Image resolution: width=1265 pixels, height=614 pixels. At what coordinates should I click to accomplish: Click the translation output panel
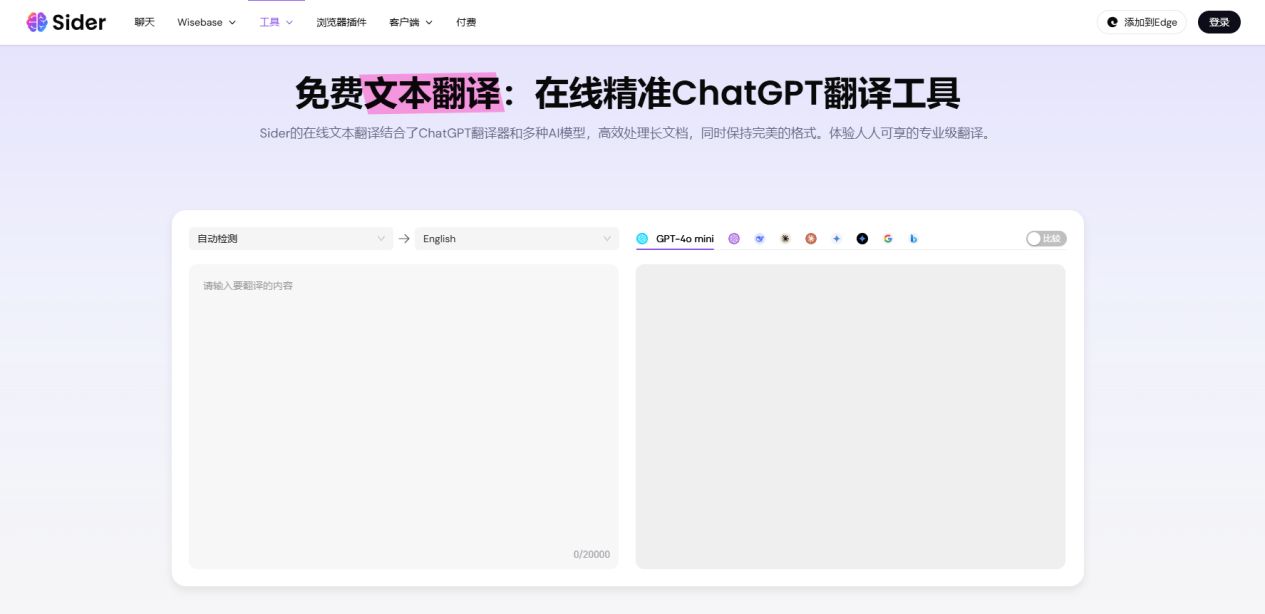point(850,416)
